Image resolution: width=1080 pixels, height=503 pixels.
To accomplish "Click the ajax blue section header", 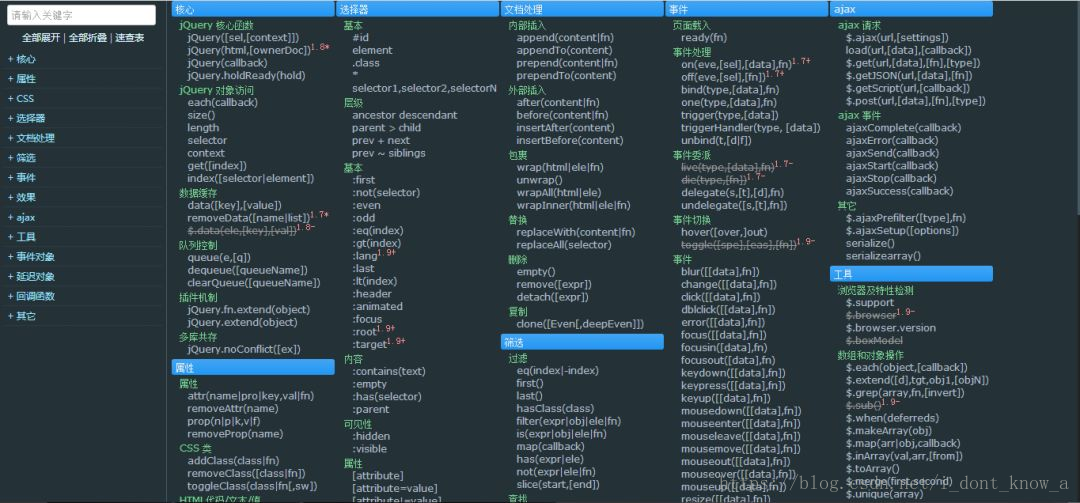I will [x=911, y=9].
